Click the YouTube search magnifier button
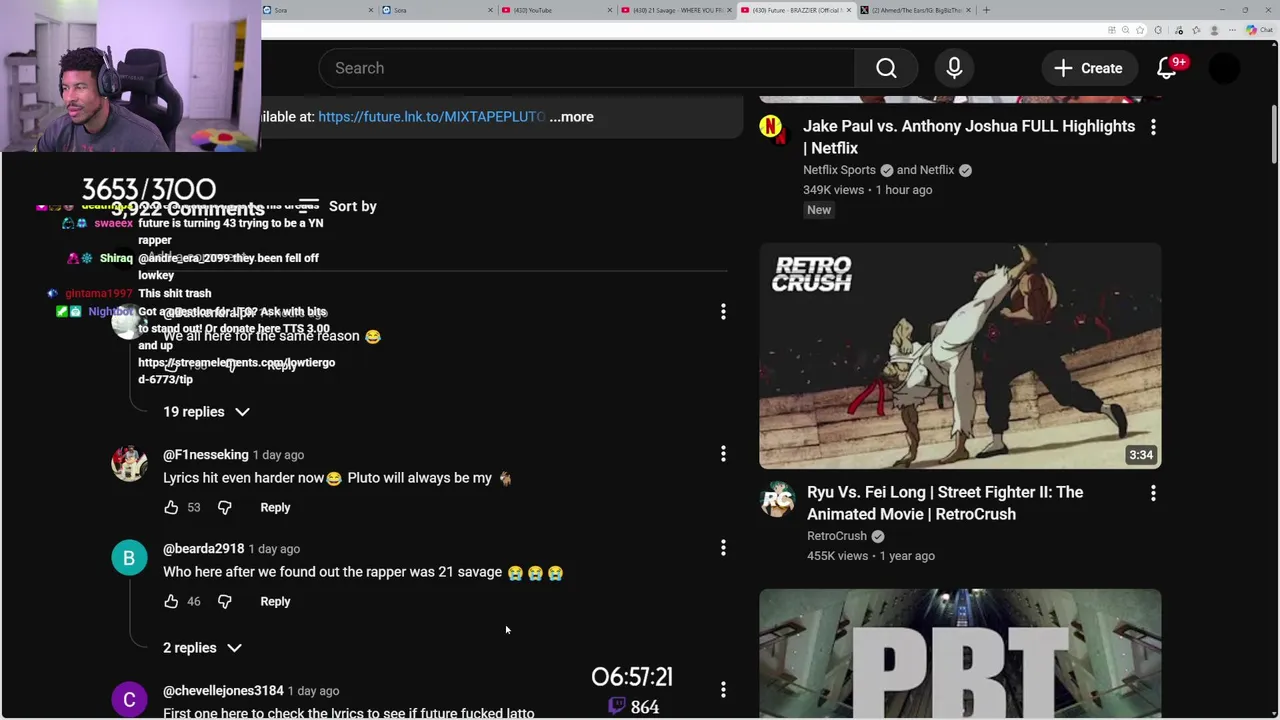Screen dimensions: 1280x720 [x=886, y=68]
